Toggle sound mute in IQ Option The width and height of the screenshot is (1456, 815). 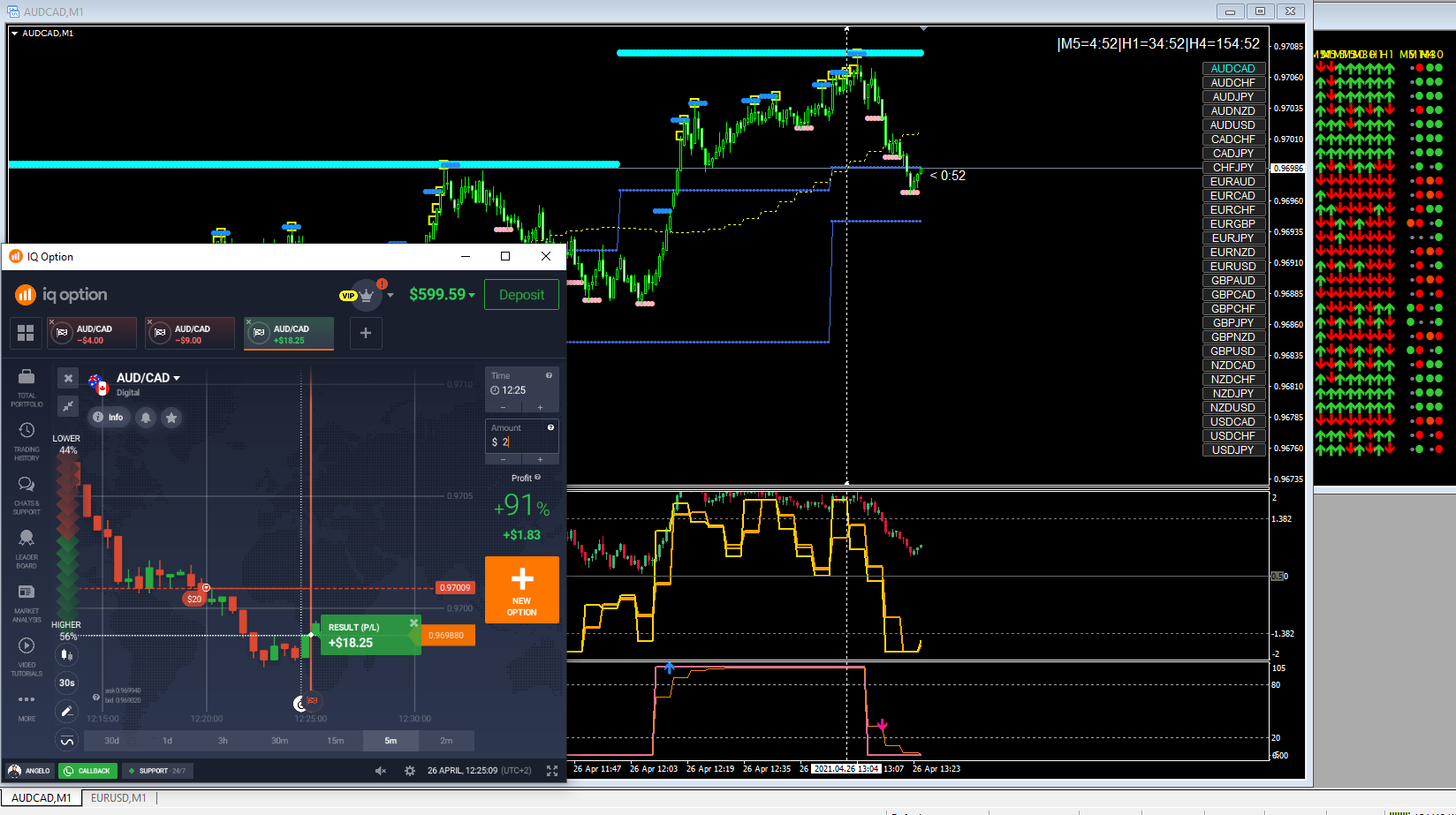pos(381,771)
